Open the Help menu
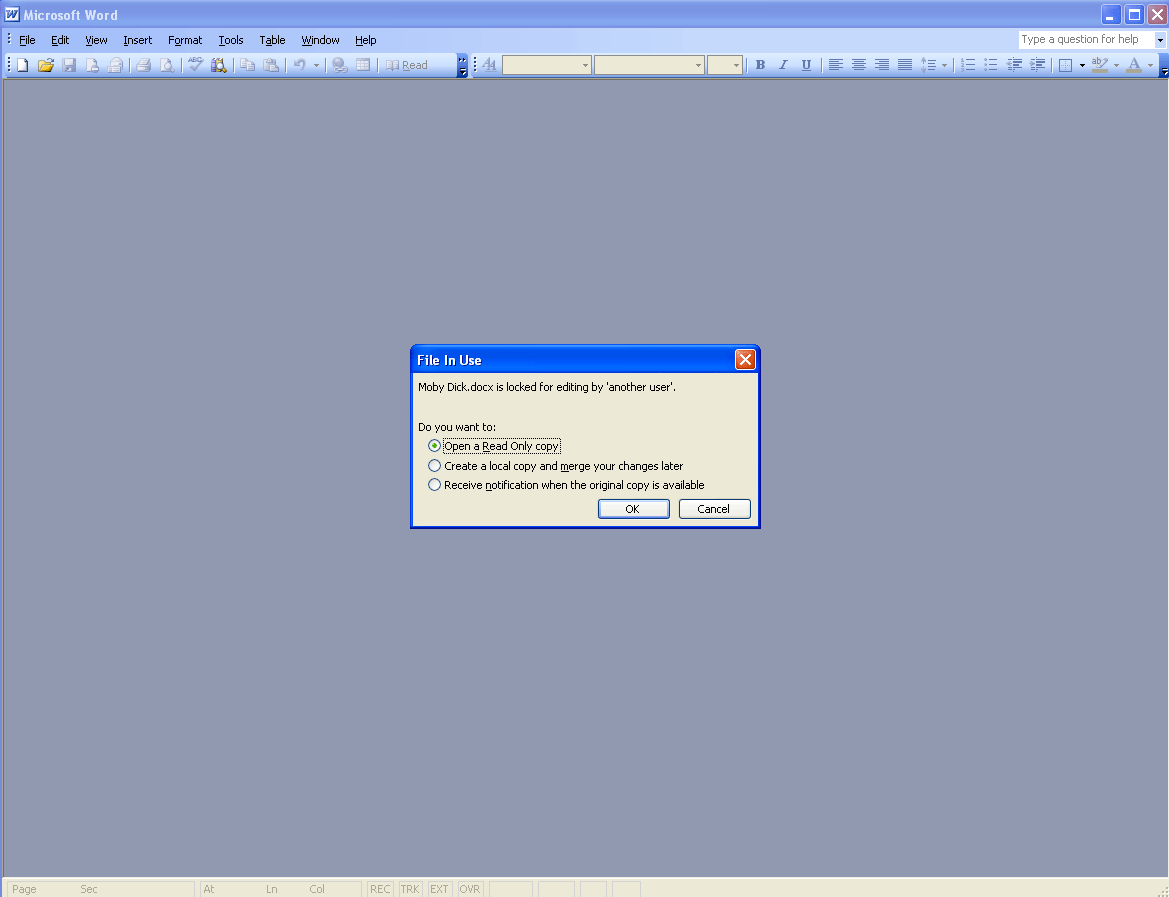 pos(365,40)
